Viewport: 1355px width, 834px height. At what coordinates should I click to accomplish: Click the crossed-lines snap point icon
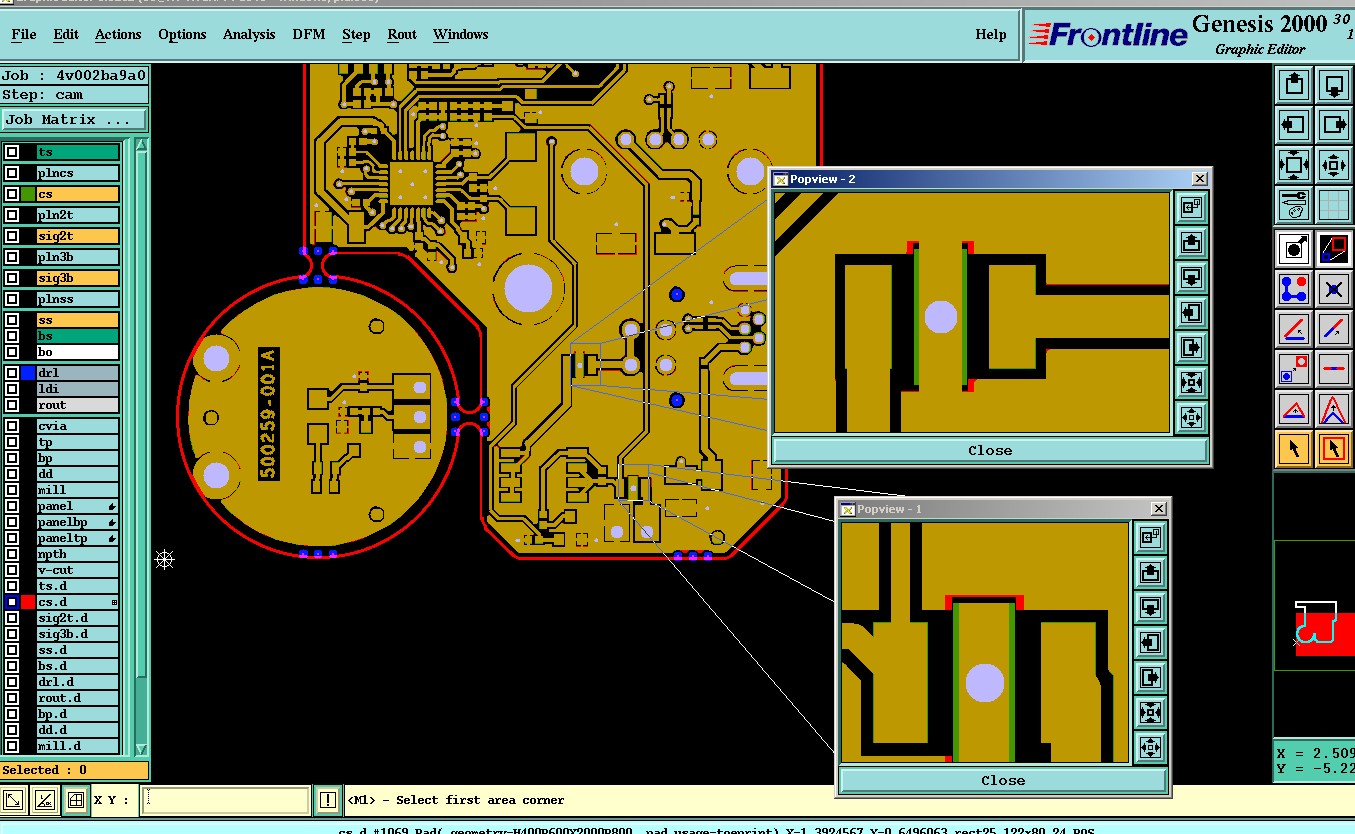point(1333,288)
